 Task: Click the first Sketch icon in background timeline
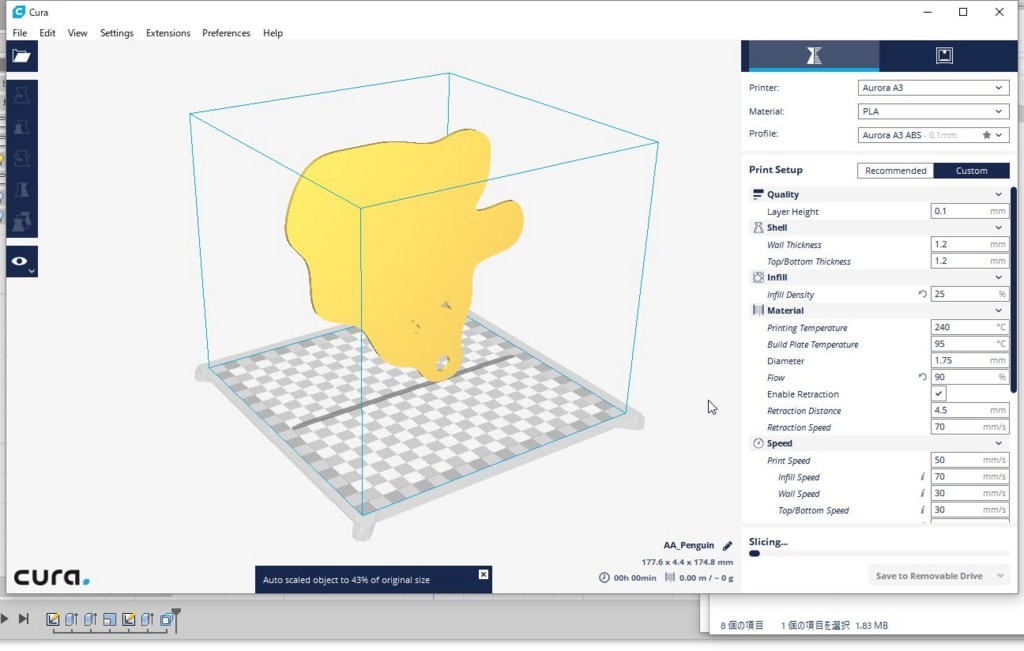53,619
